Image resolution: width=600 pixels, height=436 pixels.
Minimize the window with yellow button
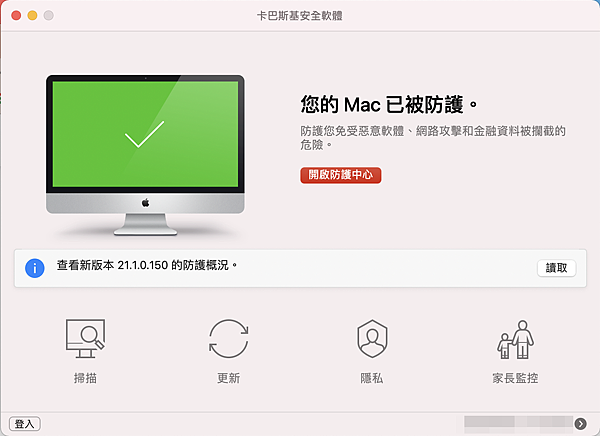(x=33, y=16)
